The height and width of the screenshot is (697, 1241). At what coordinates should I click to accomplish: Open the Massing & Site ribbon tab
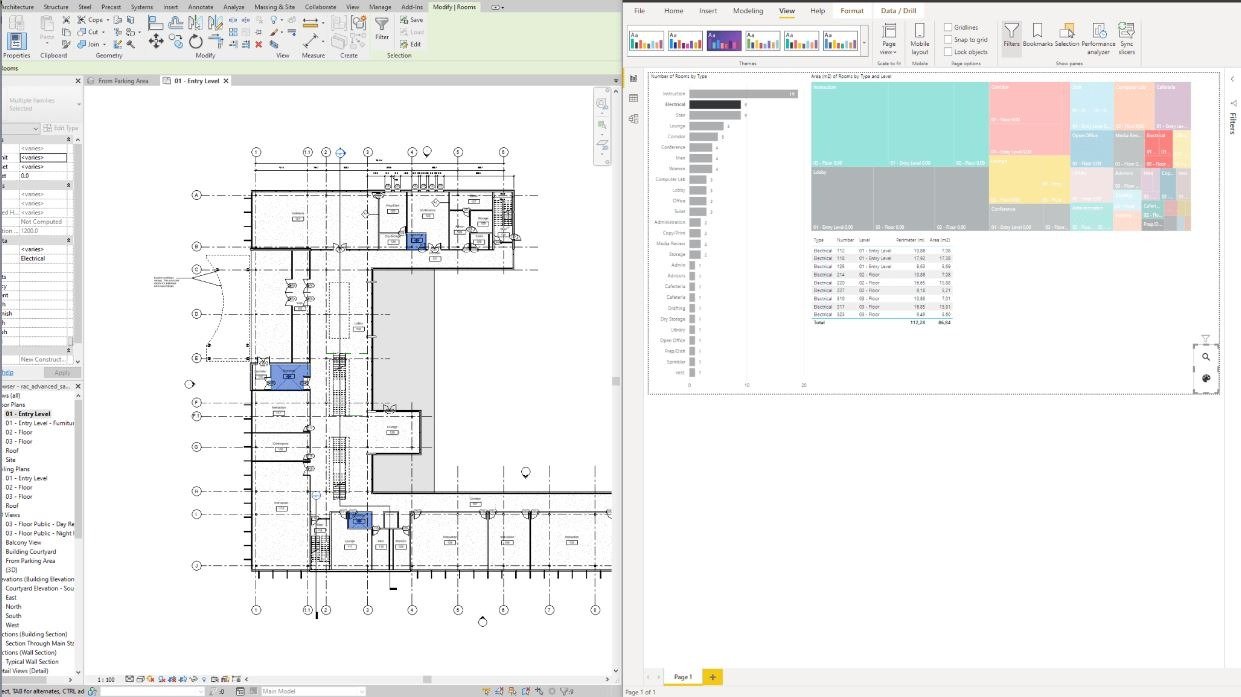pos(274,6)
